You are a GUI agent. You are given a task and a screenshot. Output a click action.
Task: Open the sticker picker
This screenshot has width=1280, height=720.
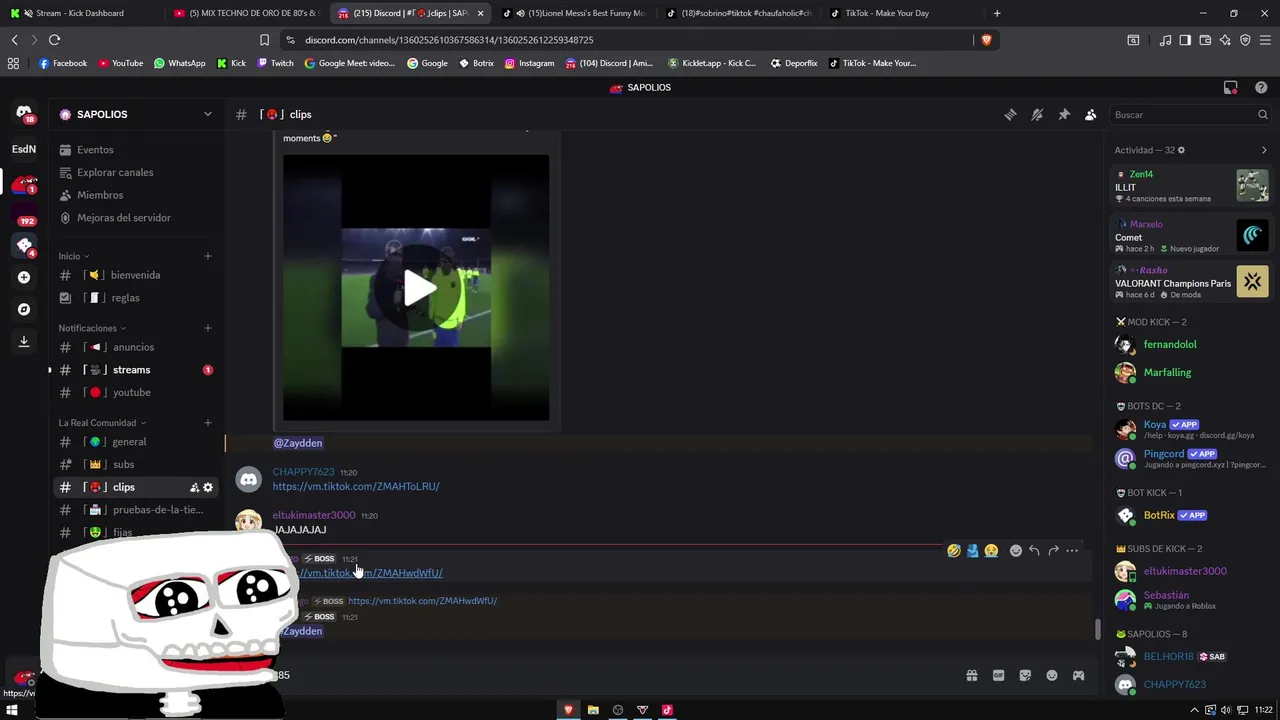click(x=1025, y=676)
